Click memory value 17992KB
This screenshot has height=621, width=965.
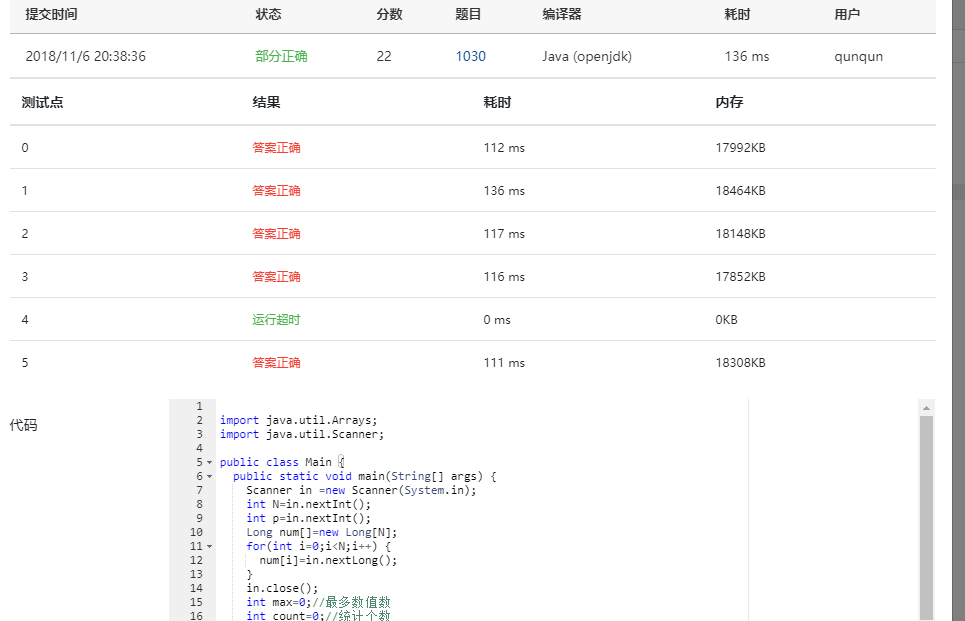pyautogui.click(x=740, y=148)
